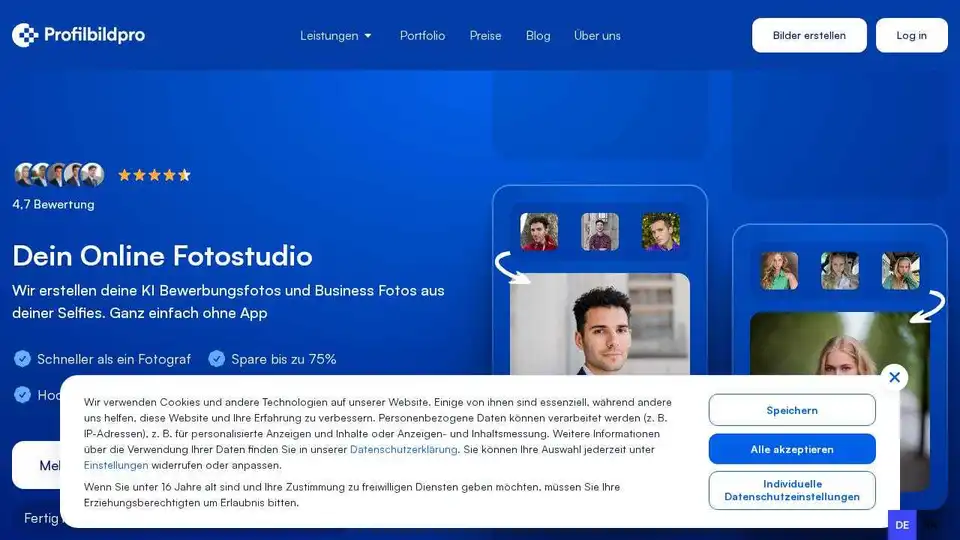Accept all cookies with Alle akzeptieren

(x=792, y=449)
